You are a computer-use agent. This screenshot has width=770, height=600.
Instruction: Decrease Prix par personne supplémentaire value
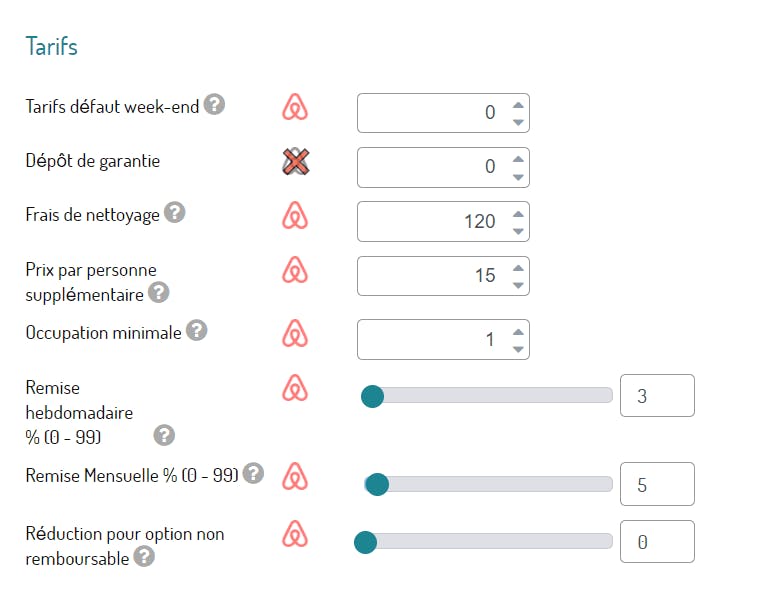coord(517,284)
